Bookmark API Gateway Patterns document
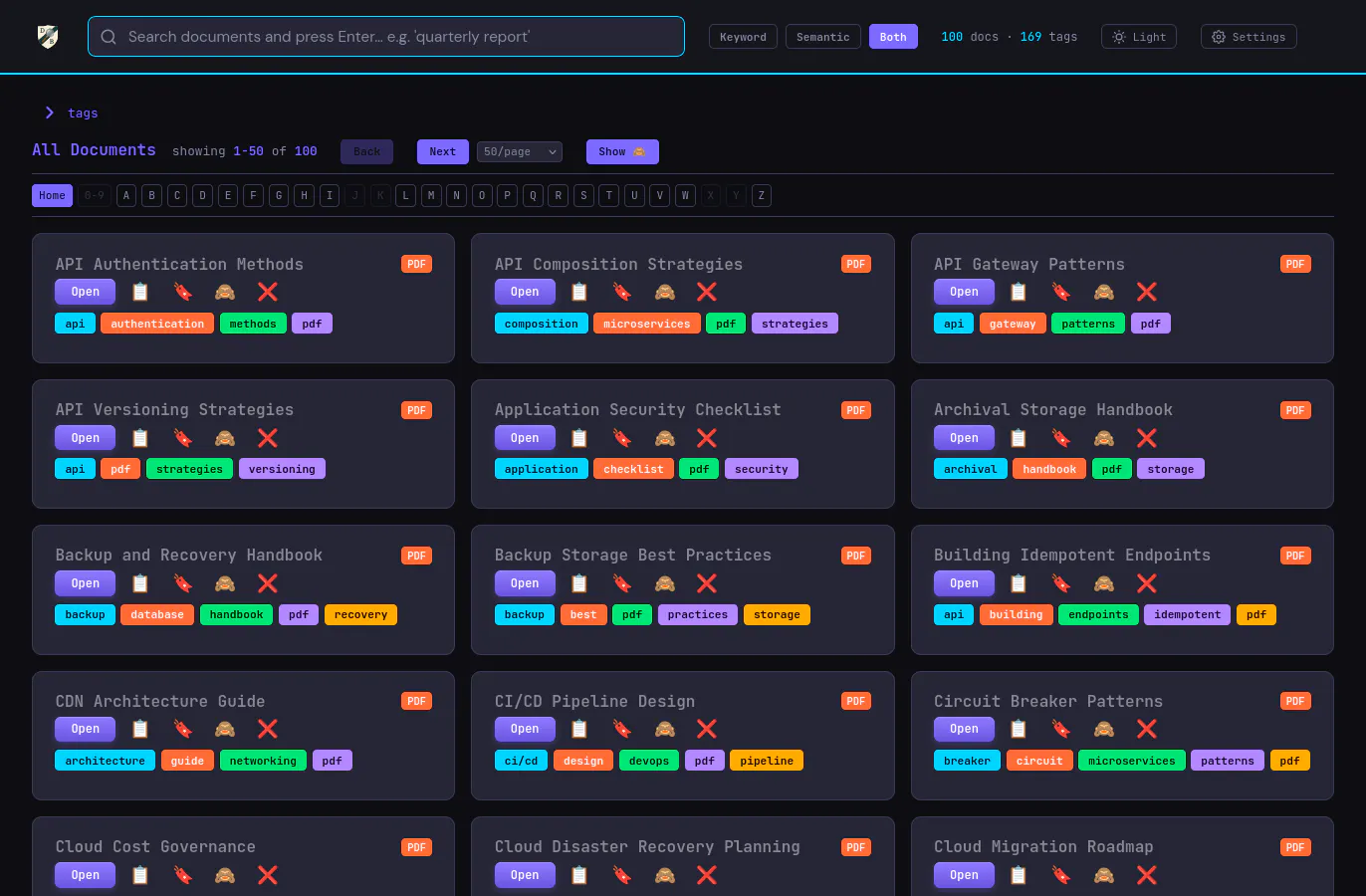Viewport: 1366px width, 896px height. (x=1061, y=292)
